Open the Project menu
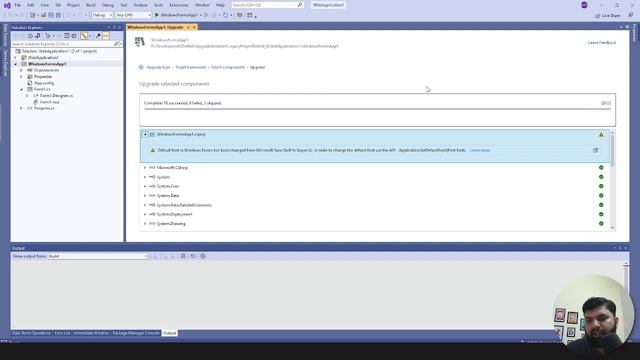The height and width of the screenshot is (360, 640). 73,5
